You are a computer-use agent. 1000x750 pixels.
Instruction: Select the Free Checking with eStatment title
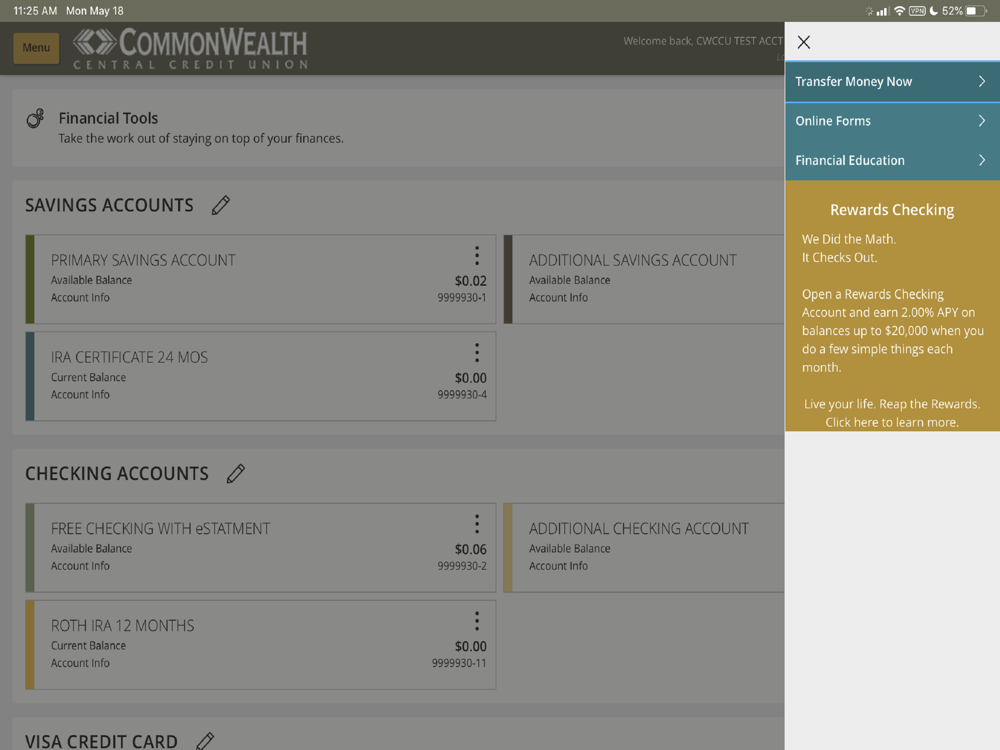pos(161,529)
